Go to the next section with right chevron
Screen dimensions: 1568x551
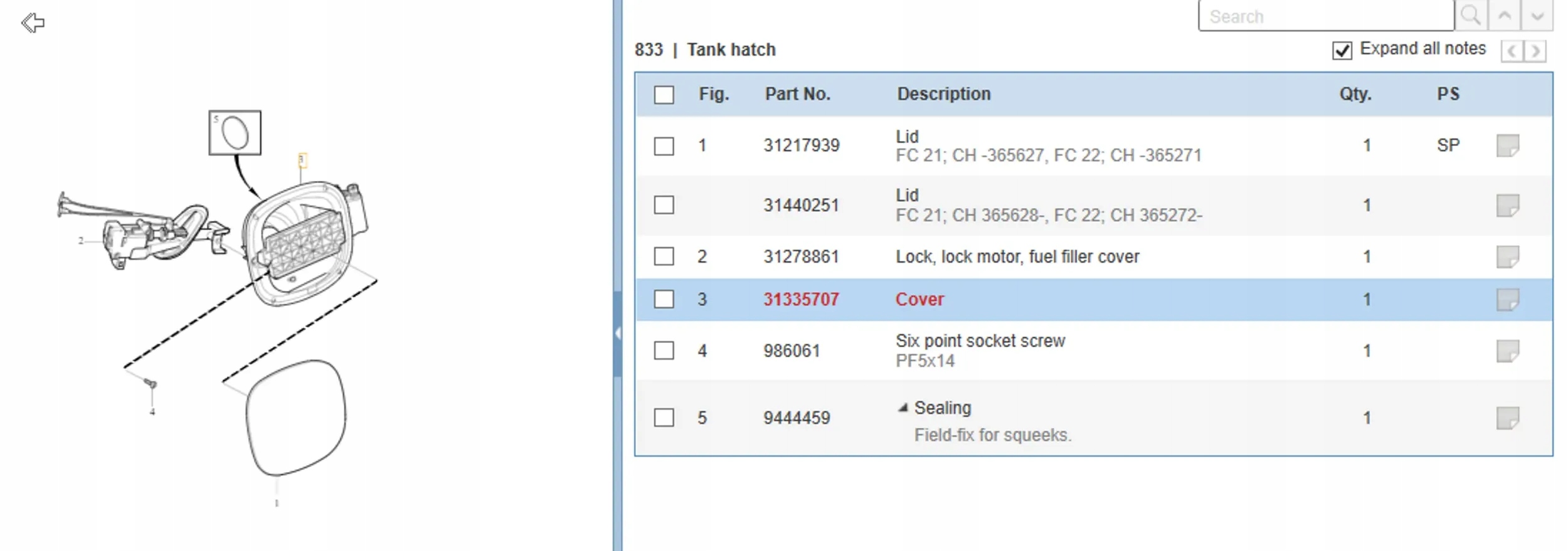click(1535, 51)
